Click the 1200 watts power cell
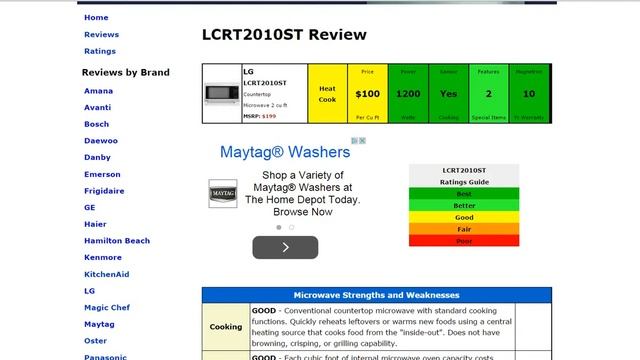 point(408,93)
